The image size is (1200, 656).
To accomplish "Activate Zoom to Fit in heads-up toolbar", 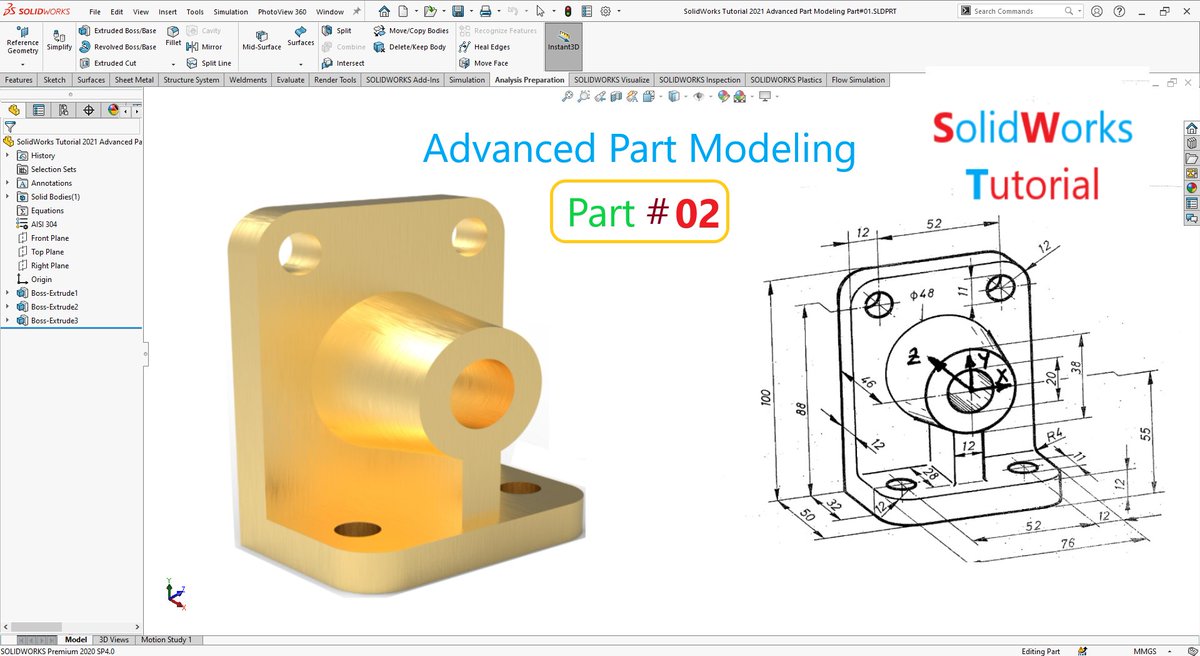I will click(x=568, y=95).
